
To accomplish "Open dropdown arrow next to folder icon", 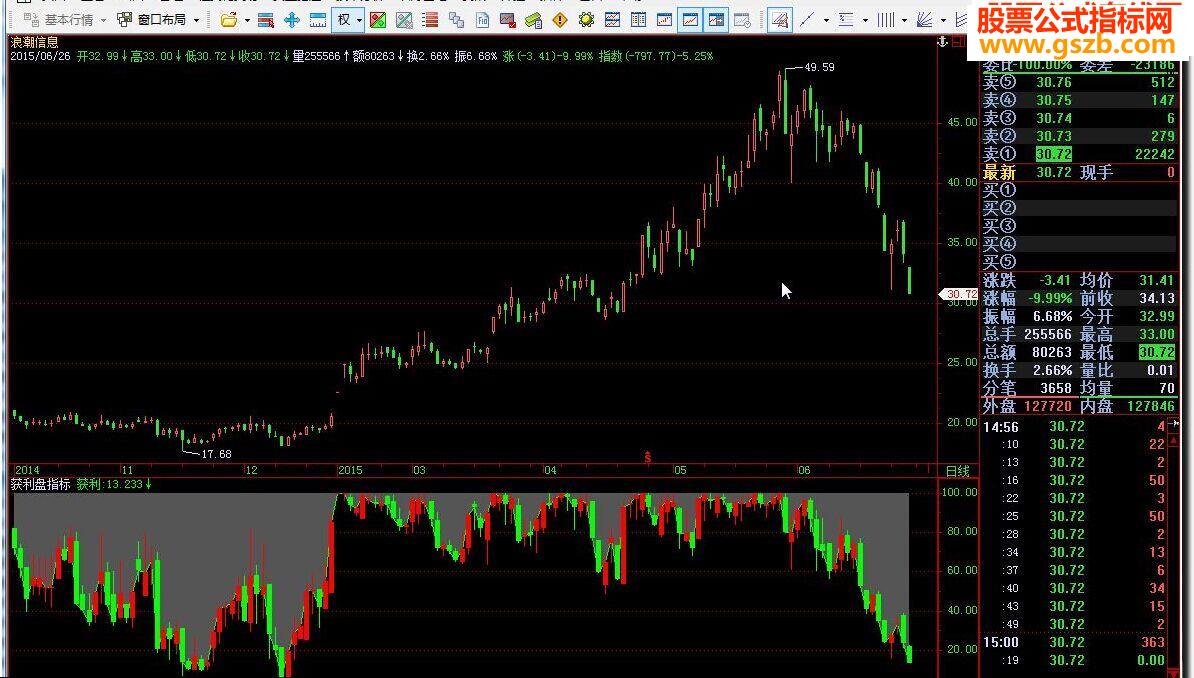I will pyautogui.click(x=247, y=21).
